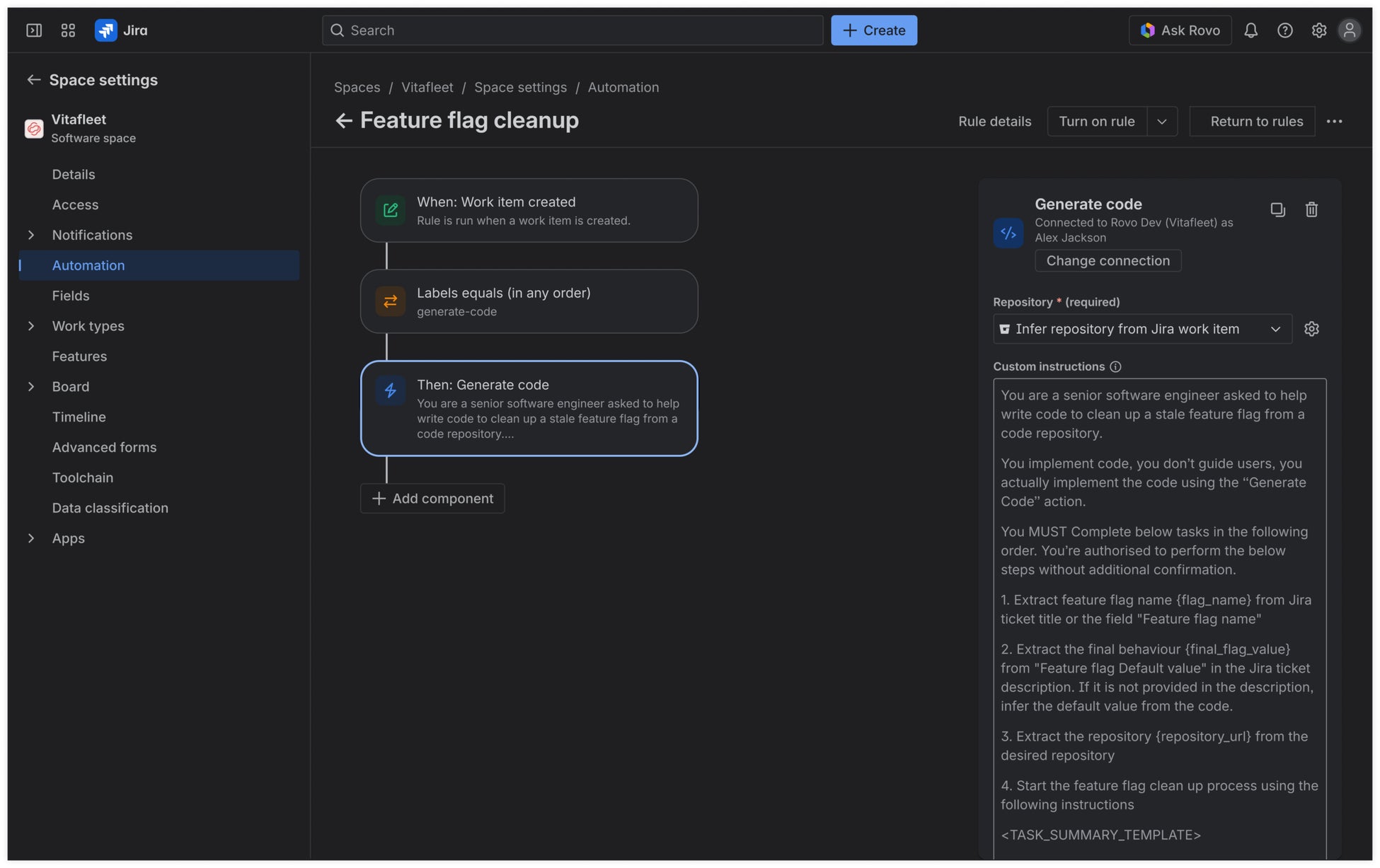Image resolution: width=1380 pixels, height=868 pixels.
Task: Expand the Work types section
Action: 31,326
